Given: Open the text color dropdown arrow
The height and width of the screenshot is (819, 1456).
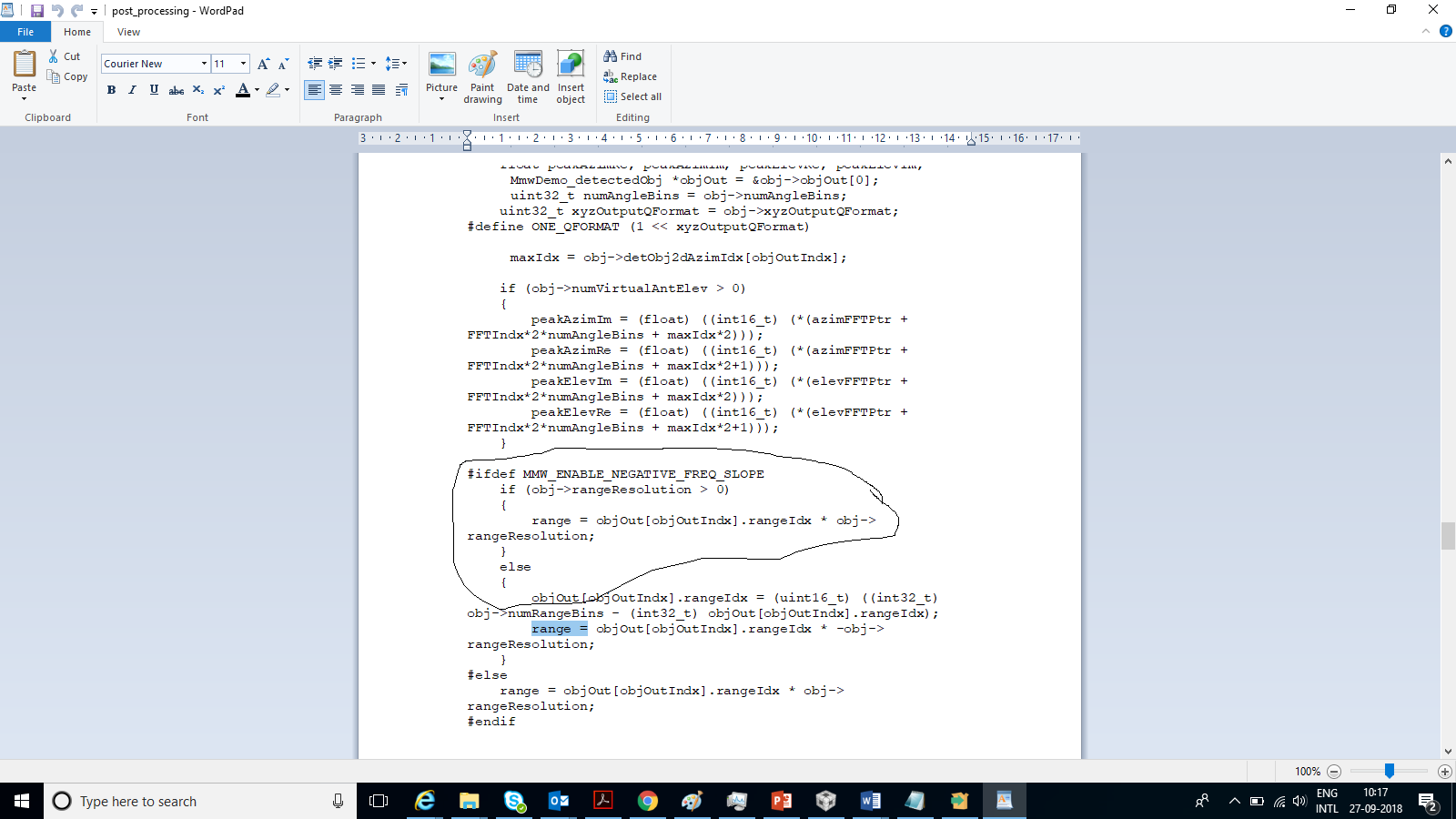Looking at the screenshot, I should pos(257,90).
